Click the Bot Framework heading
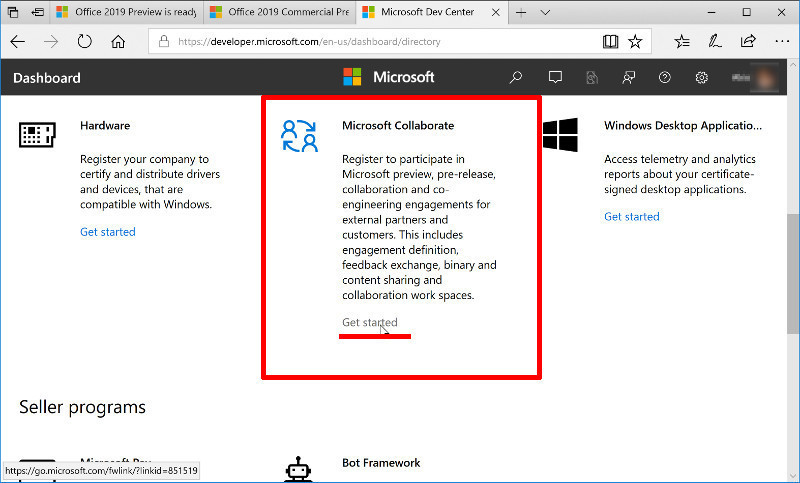 (x=381, y=463)
